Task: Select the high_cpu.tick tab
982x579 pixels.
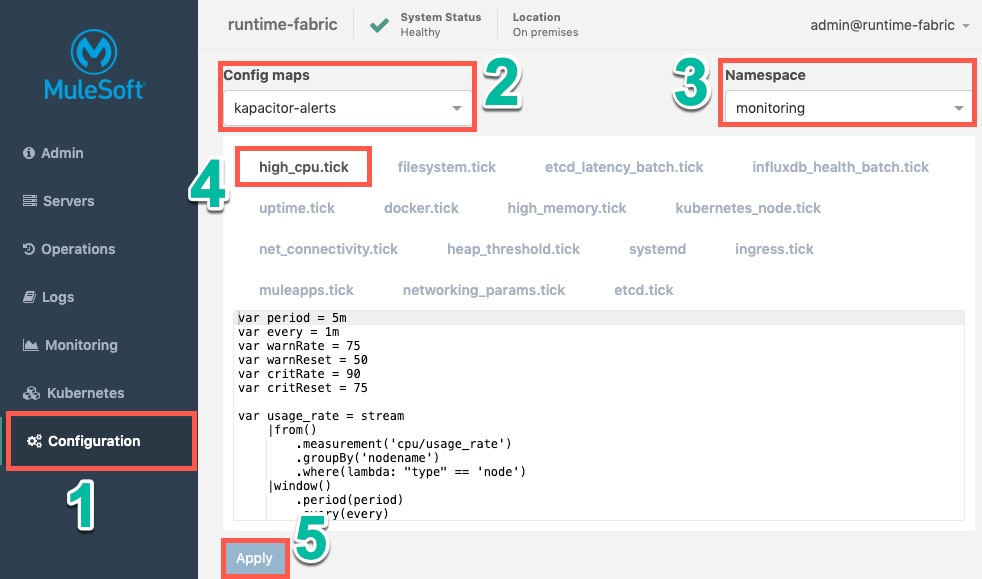Action: (304, 167)
